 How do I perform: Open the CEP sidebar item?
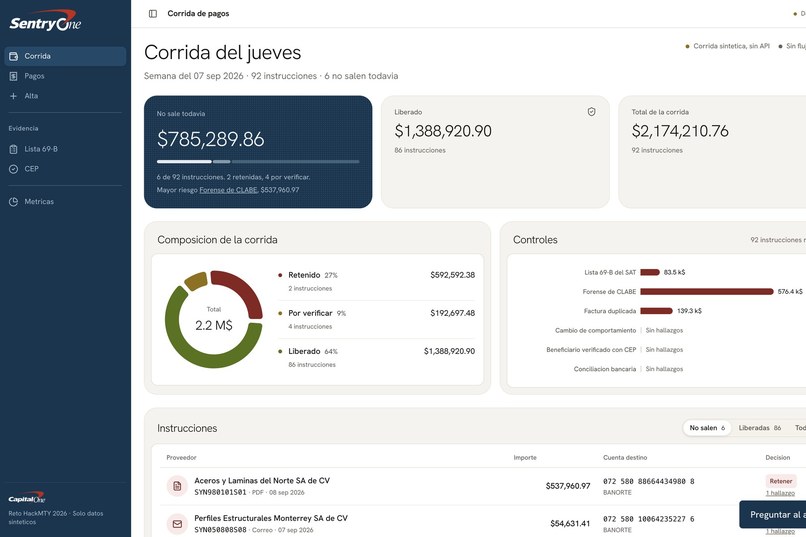pyautogui.click(x=65, y=169)
